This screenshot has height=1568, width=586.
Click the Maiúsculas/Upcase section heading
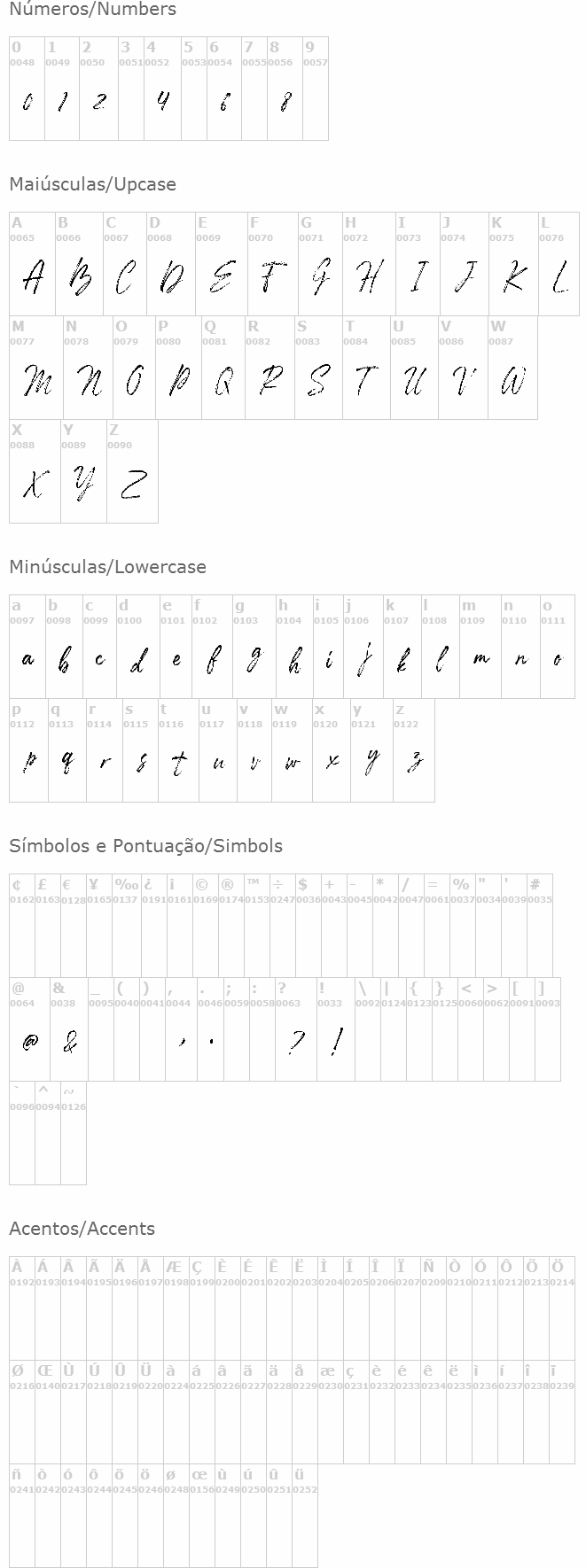click(x=92, y=184)
